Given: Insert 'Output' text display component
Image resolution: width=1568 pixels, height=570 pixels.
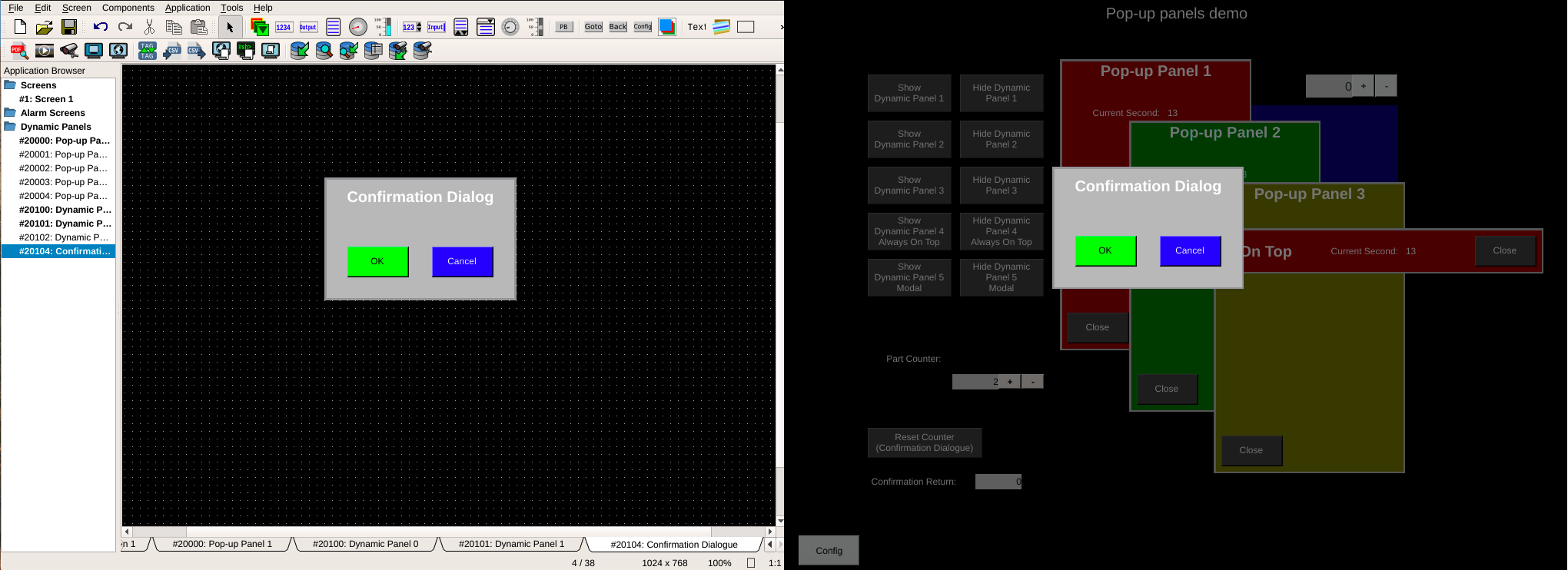Looking at the screenshot, I should [308, 27].
